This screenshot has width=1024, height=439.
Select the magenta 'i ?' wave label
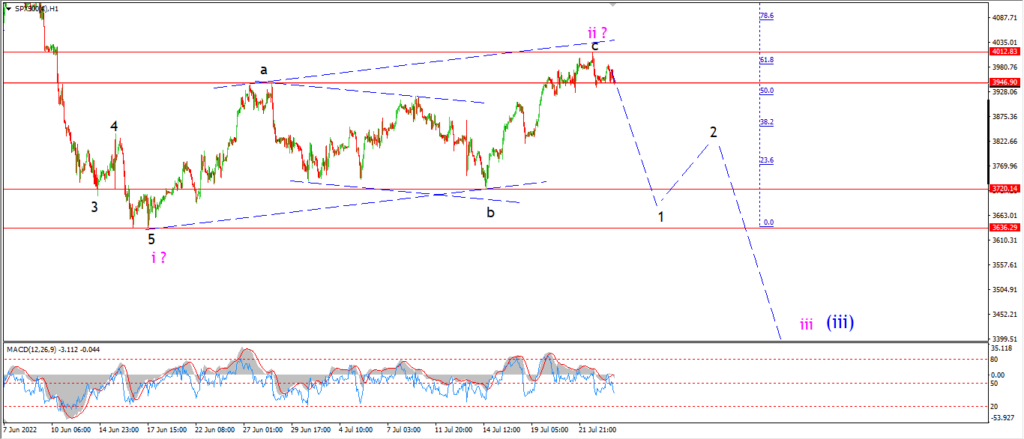pos(158,257)
